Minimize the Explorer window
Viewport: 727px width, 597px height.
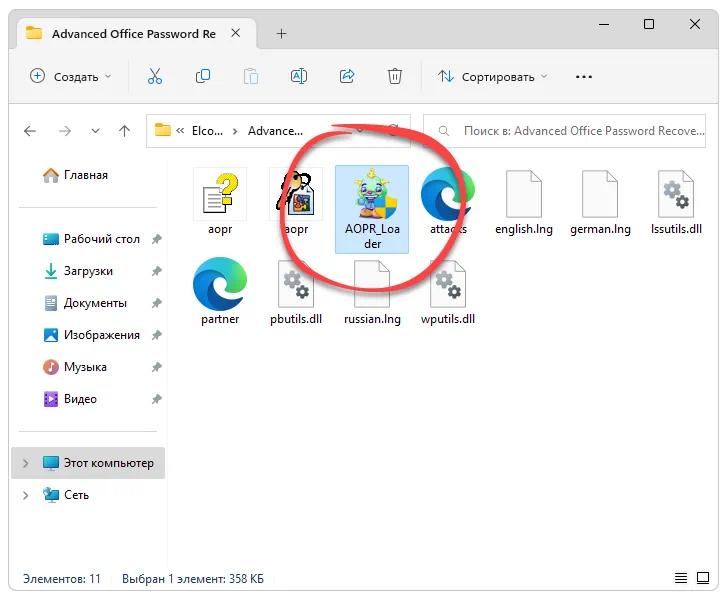click(x=604, y=24)
